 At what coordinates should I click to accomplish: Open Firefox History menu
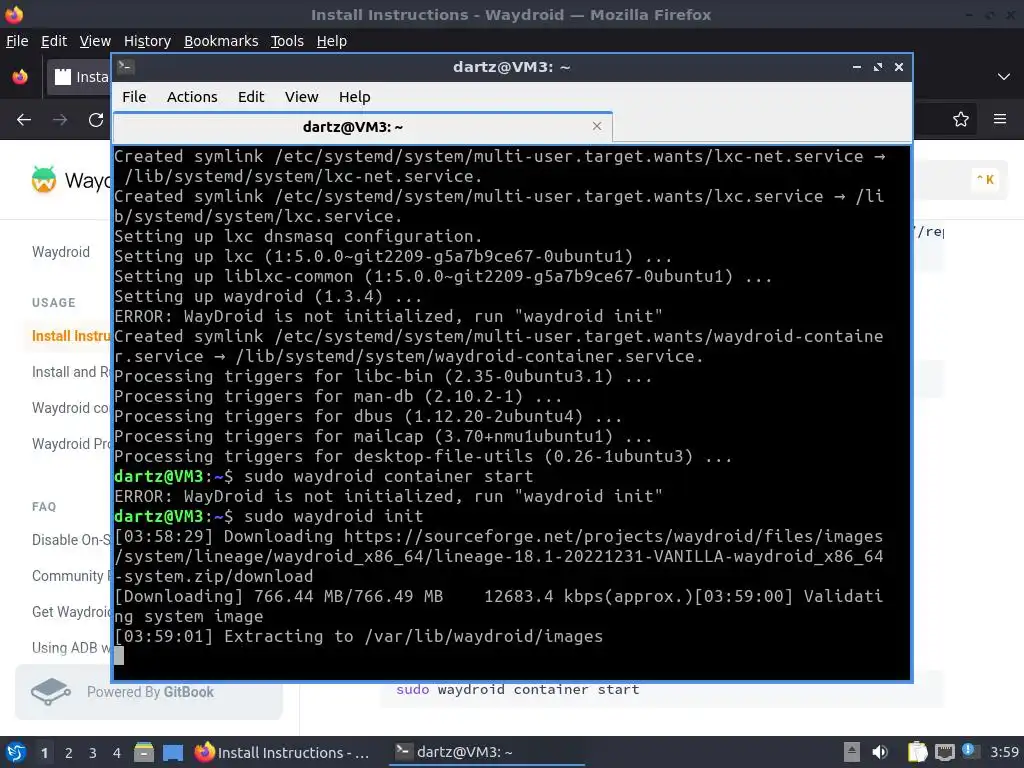147,41
